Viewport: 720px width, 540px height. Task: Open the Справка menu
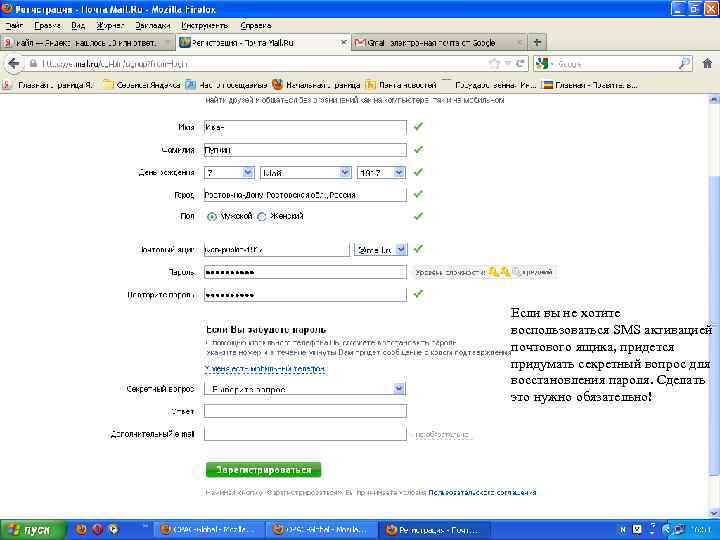point(256,26)
